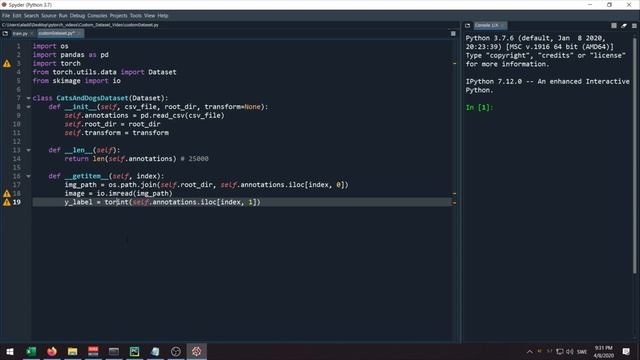640x360 pixels.
Task: Click the taskbar clock showing 9:31 PM
Action: tap(604, 351)
